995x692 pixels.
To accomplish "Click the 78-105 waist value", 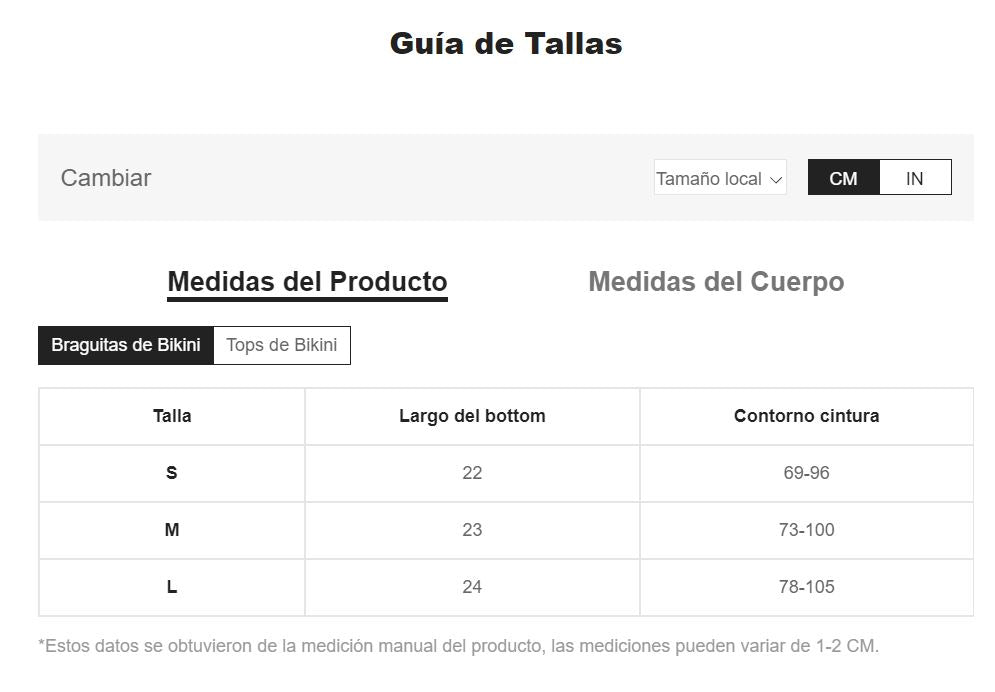I will 806,587.
